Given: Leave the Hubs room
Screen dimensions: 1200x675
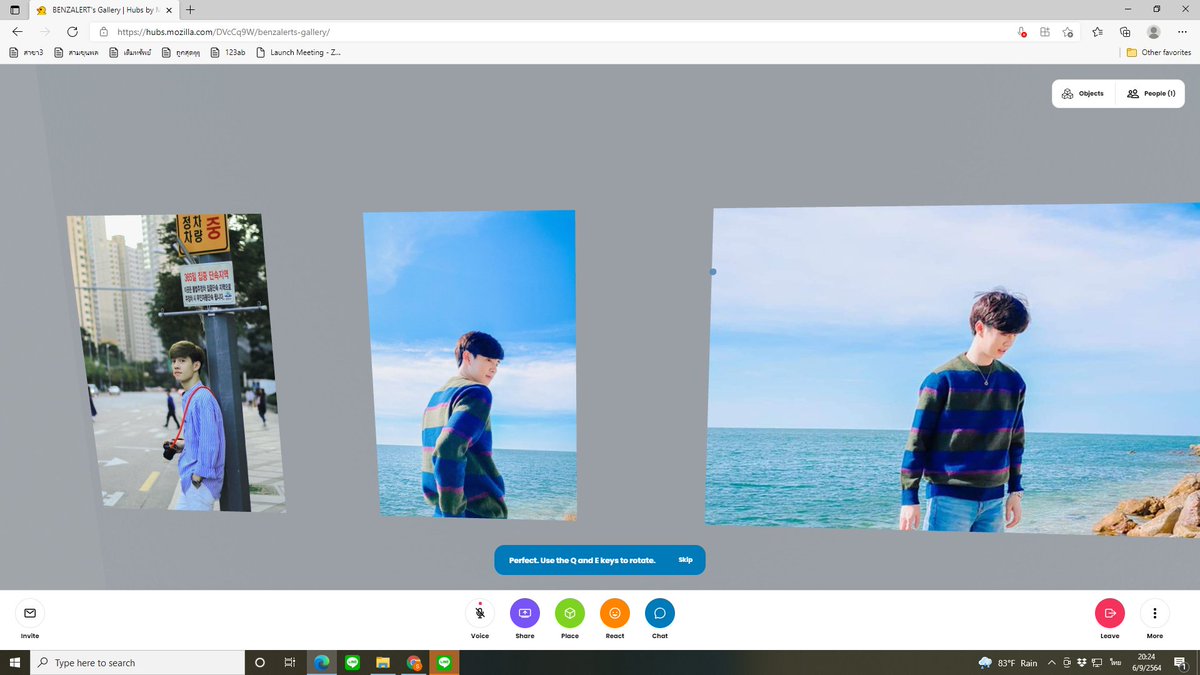Looking at the screenshot, I should [x=1110, y=613].
